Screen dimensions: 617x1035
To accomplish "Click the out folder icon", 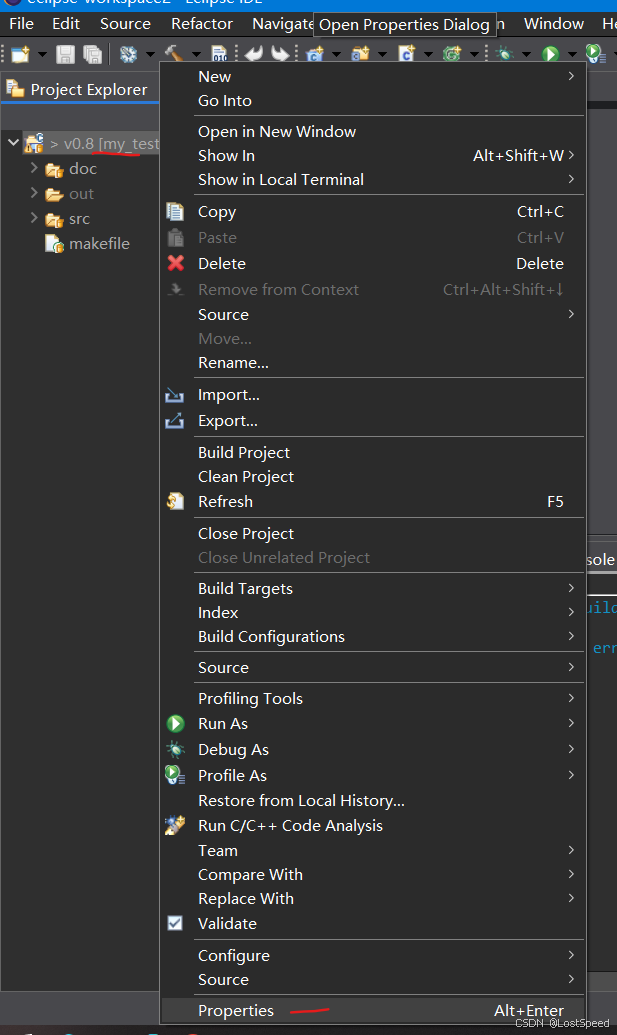I will pos(54,195).
